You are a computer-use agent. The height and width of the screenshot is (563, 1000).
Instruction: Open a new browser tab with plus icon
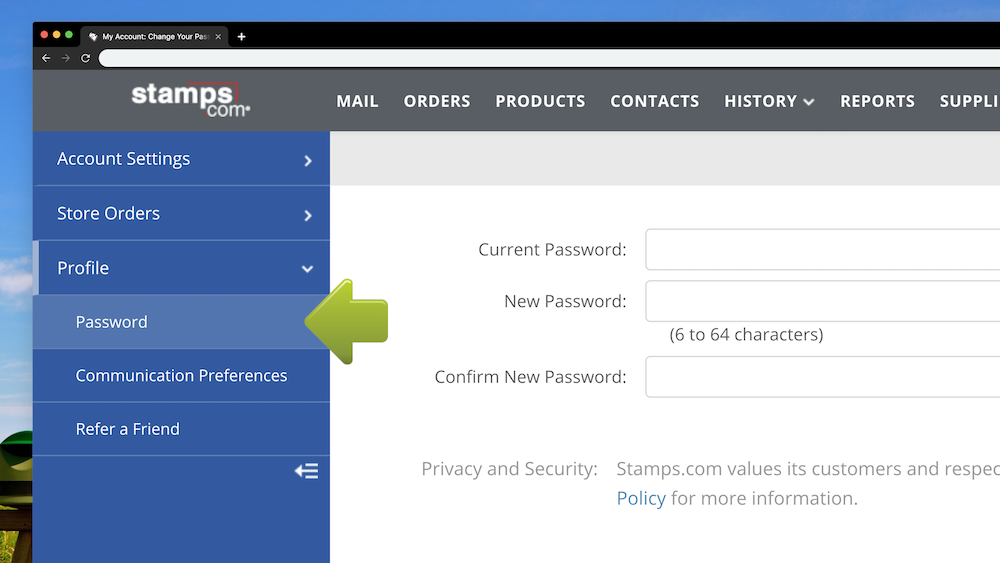click(241, 37)
